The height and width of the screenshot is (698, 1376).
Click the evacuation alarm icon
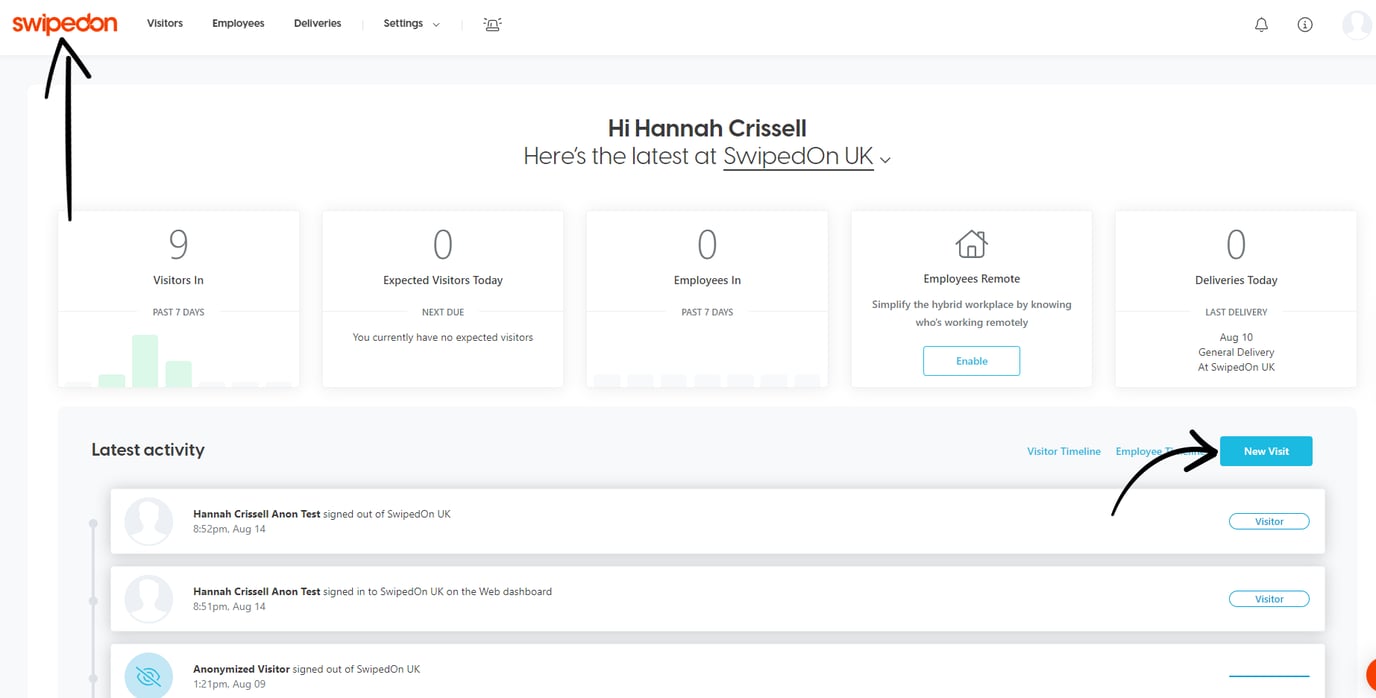tap(492, 24)
